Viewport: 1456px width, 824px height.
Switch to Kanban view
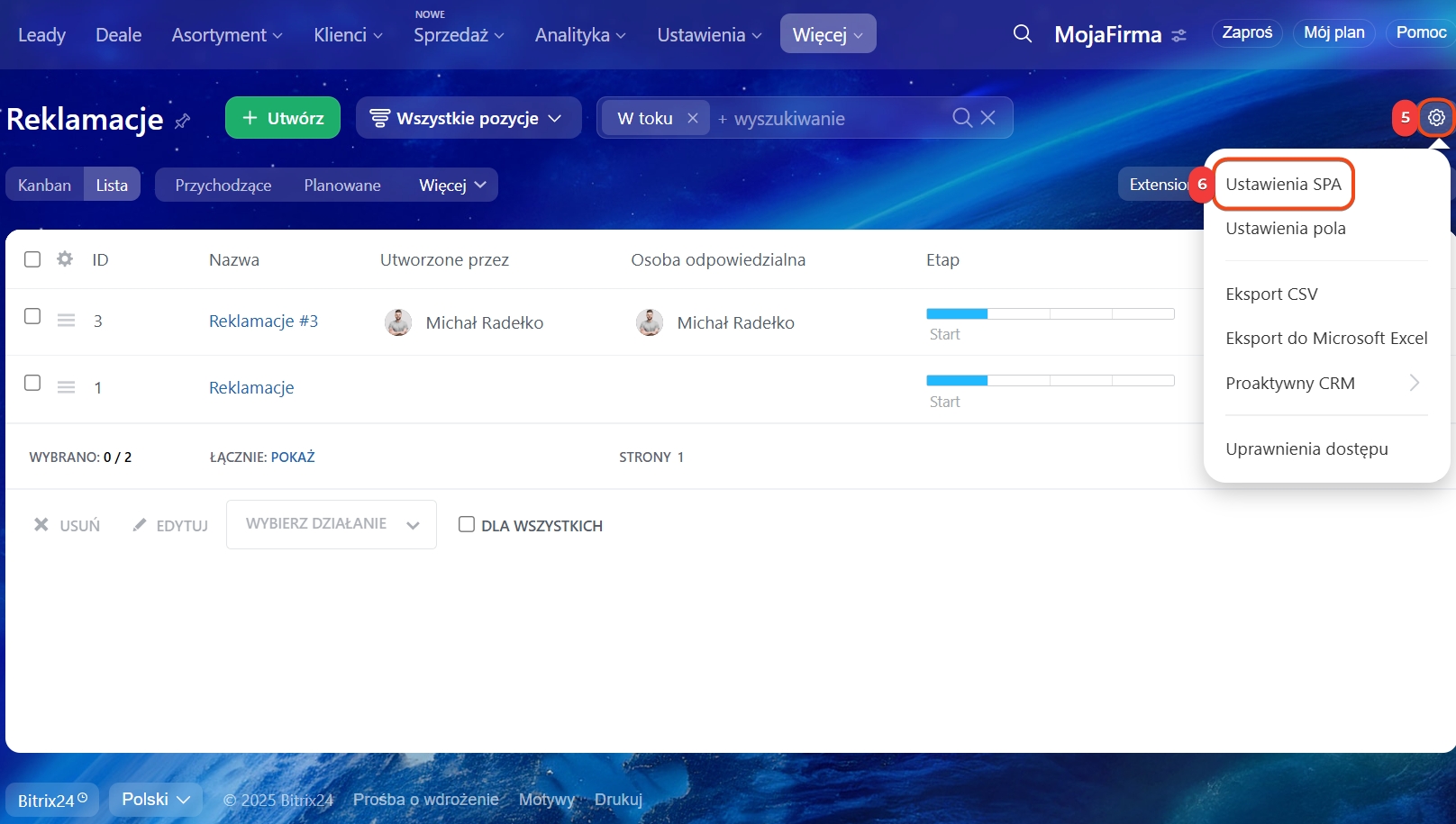click(x=44, y=185)
